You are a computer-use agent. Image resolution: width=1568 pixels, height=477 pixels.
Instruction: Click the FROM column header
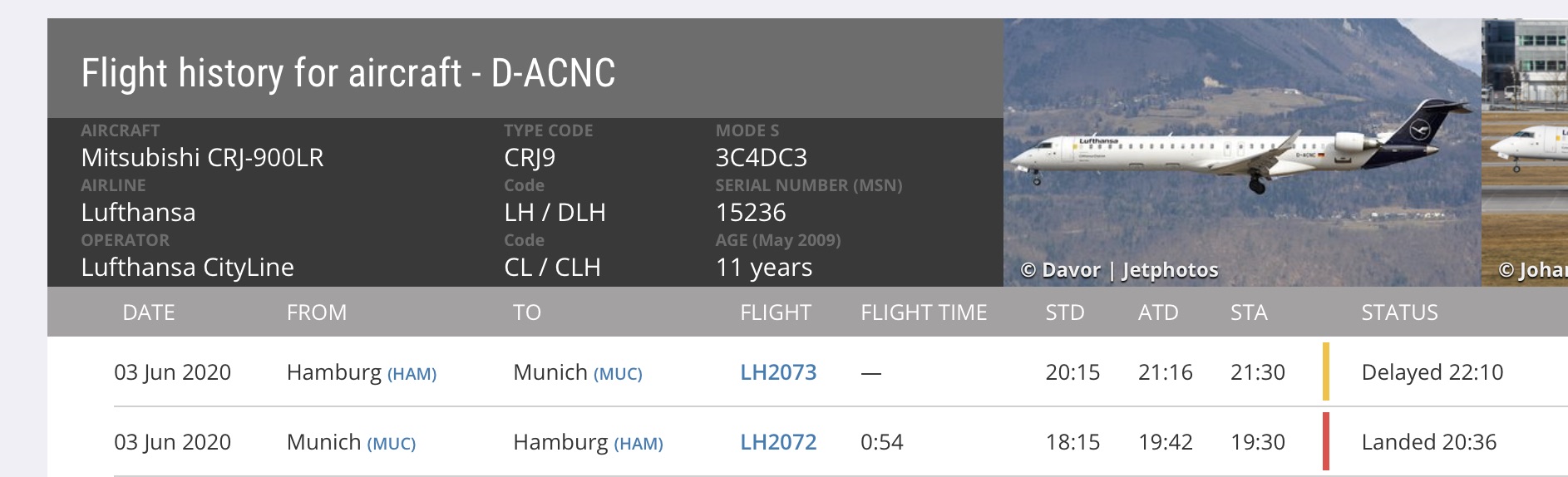tap(317, 312)
